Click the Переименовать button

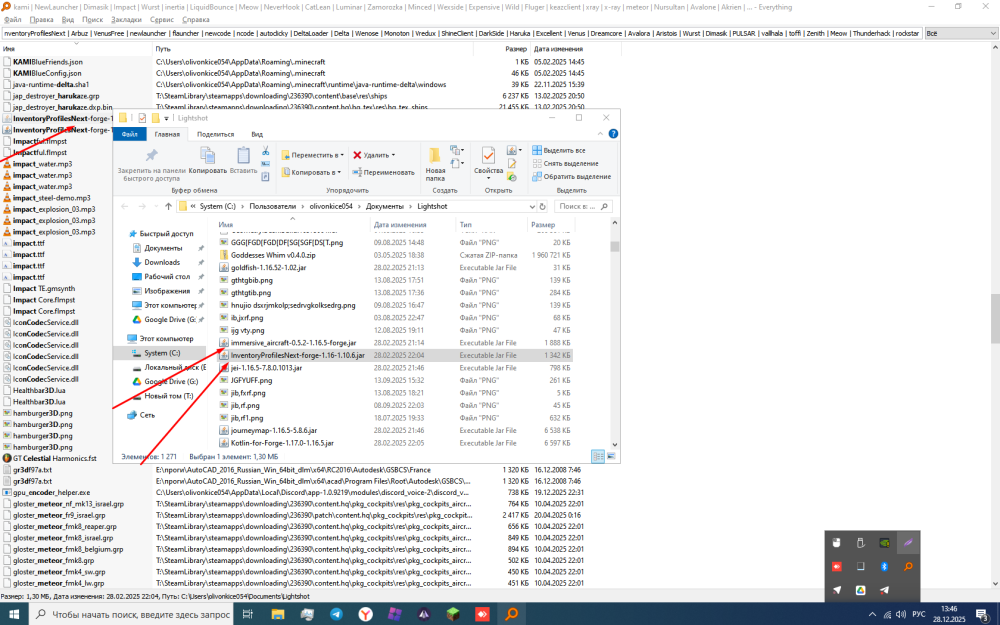click(383, 172)
